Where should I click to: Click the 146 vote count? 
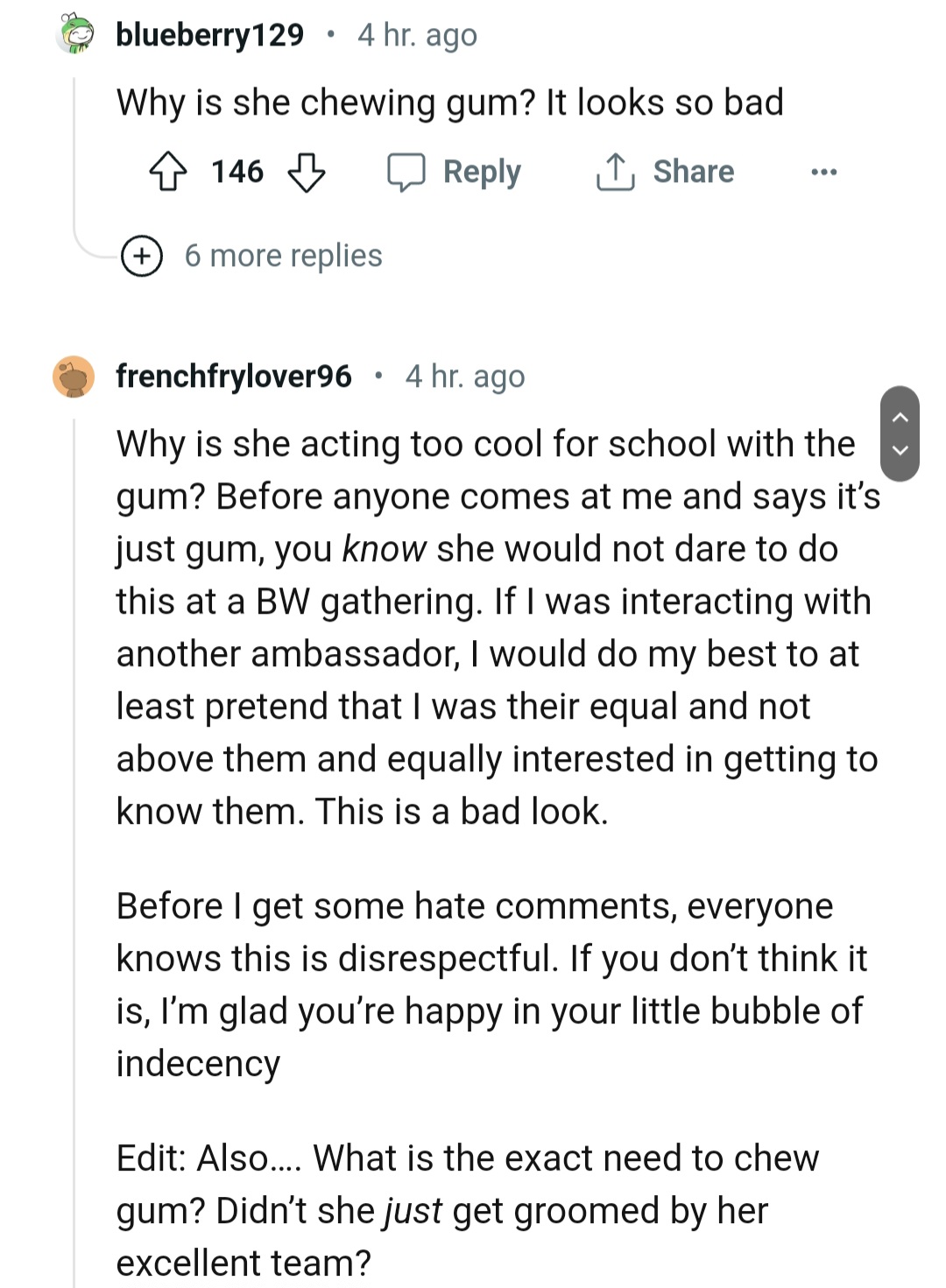[237, 172]
